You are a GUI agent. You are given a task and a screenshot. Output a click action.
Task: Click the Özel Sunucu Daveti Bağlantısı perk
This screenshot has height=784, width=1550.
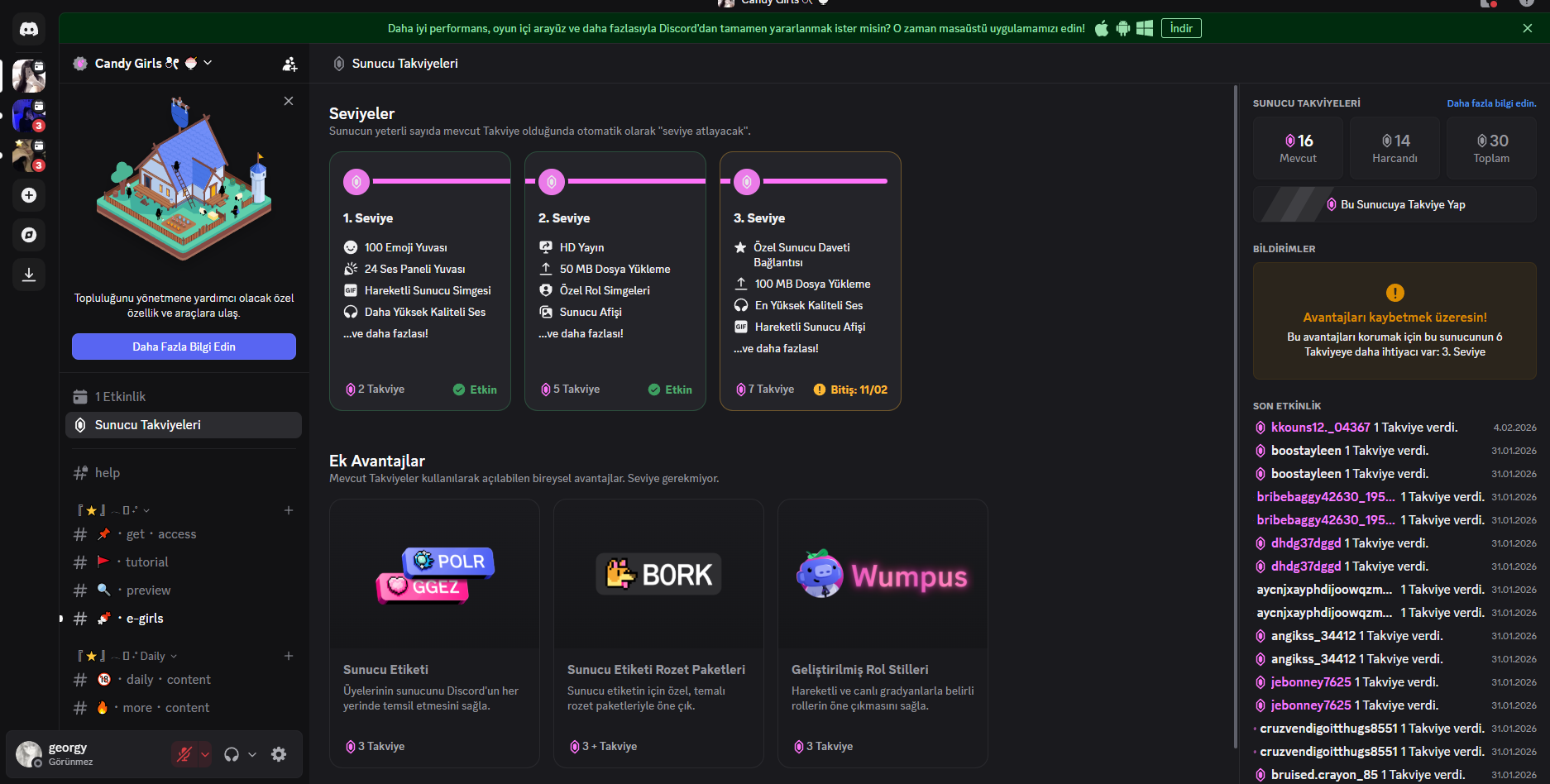click(792, 255)
